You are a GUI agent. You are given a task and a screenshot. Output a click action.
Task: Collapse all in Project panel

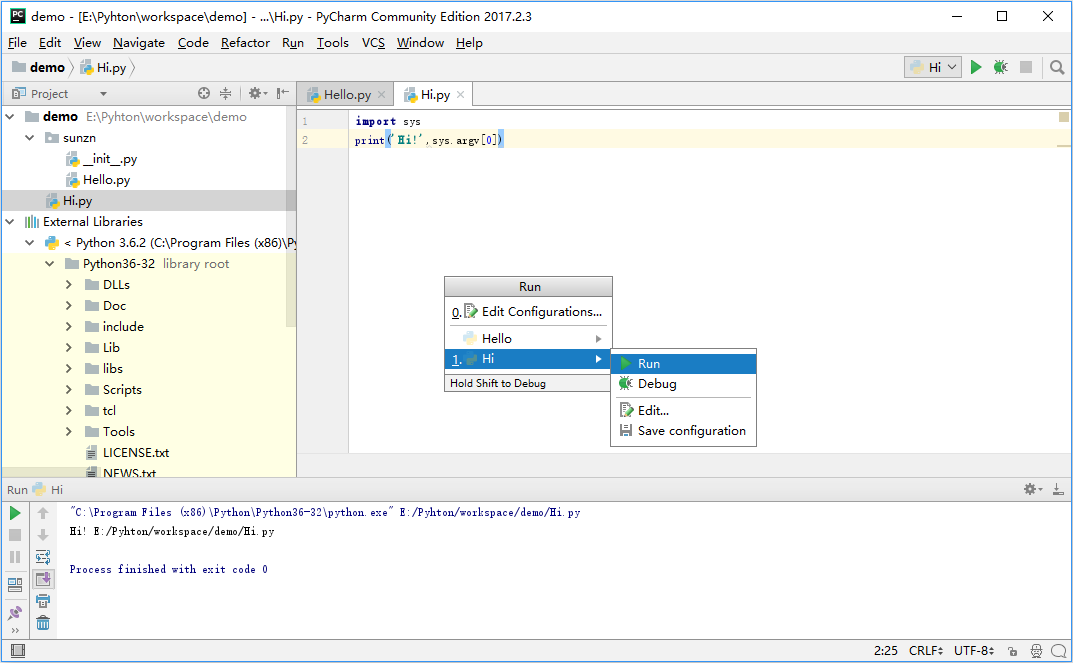click(x=225, y=94)
